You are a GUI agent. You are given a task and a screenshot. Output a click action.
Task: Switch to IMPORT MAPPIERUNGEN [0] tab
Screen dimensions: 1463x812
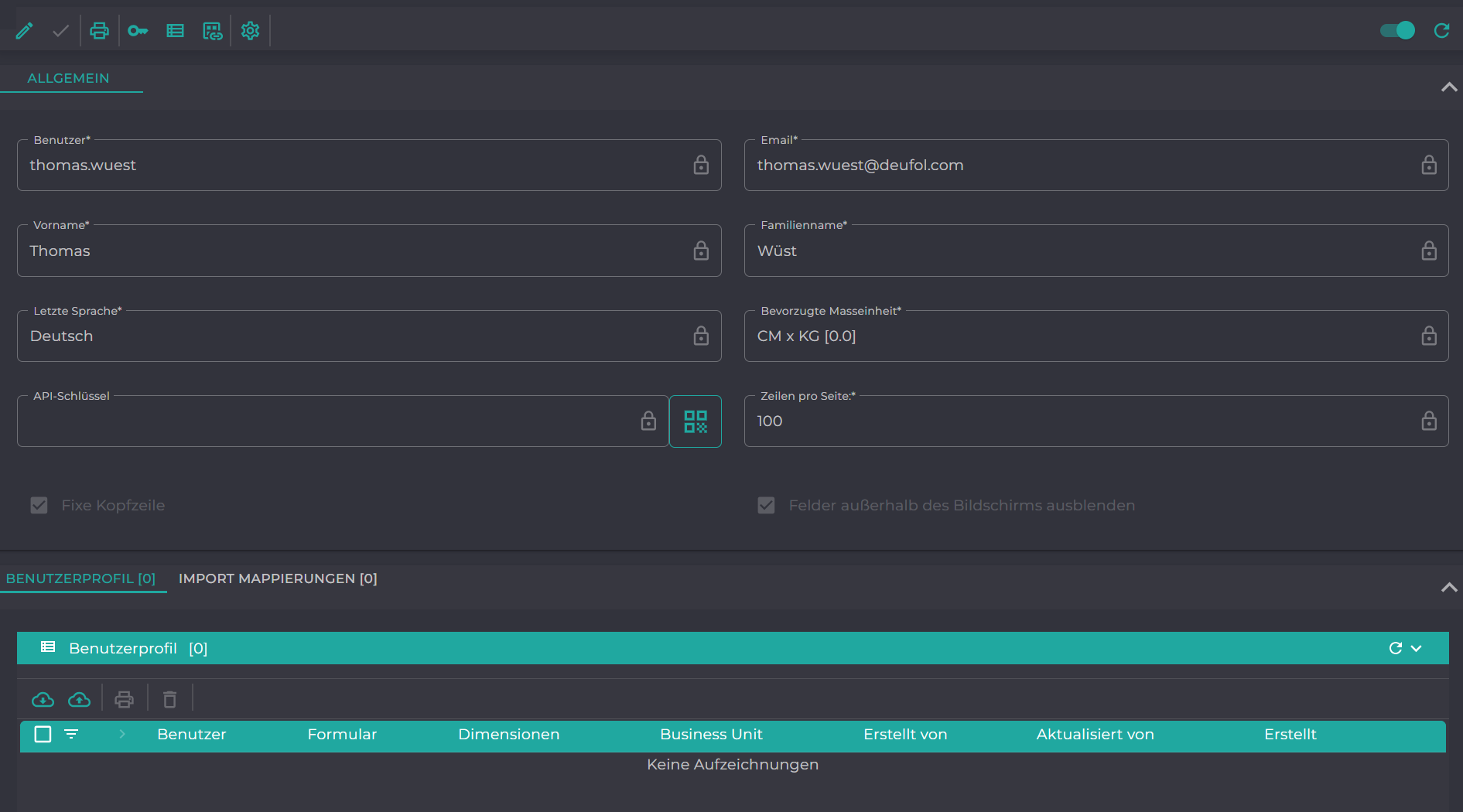click(x=278, y=578)
